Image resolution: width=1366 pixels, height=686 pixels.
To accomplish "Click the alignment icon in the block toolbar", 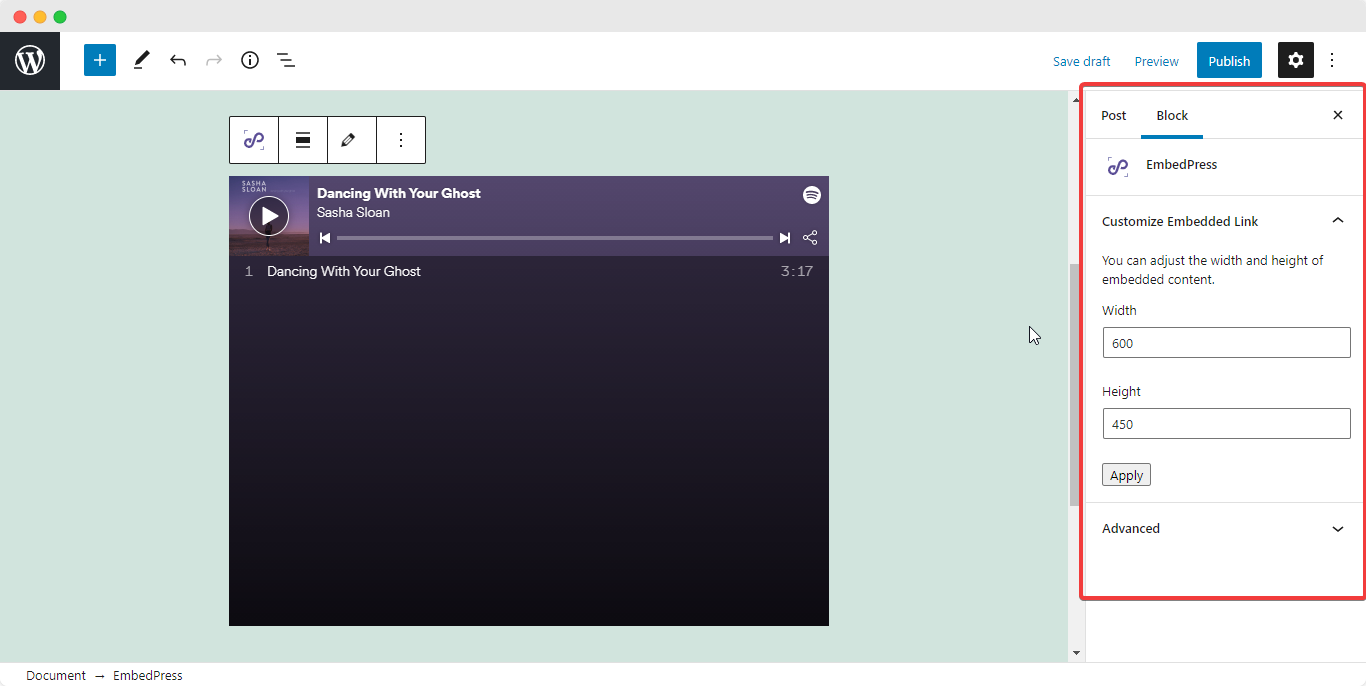I will [x=302, y=140].
